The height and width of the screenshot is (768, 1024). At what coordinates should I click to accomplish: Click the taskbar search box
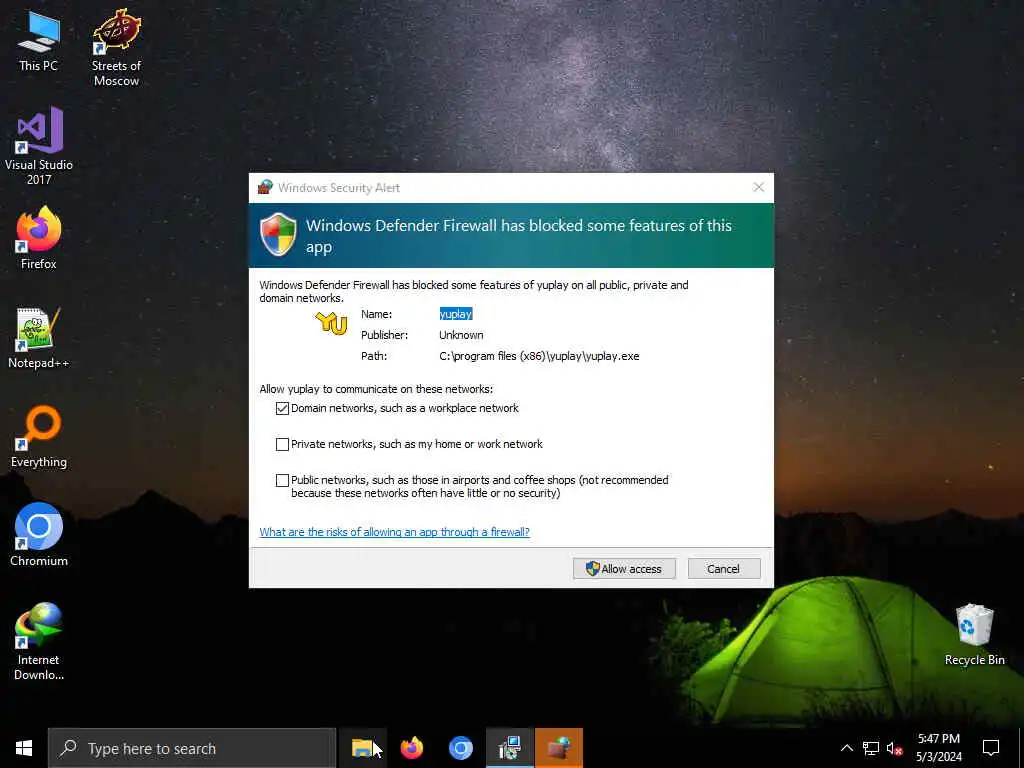coord(192,748)
